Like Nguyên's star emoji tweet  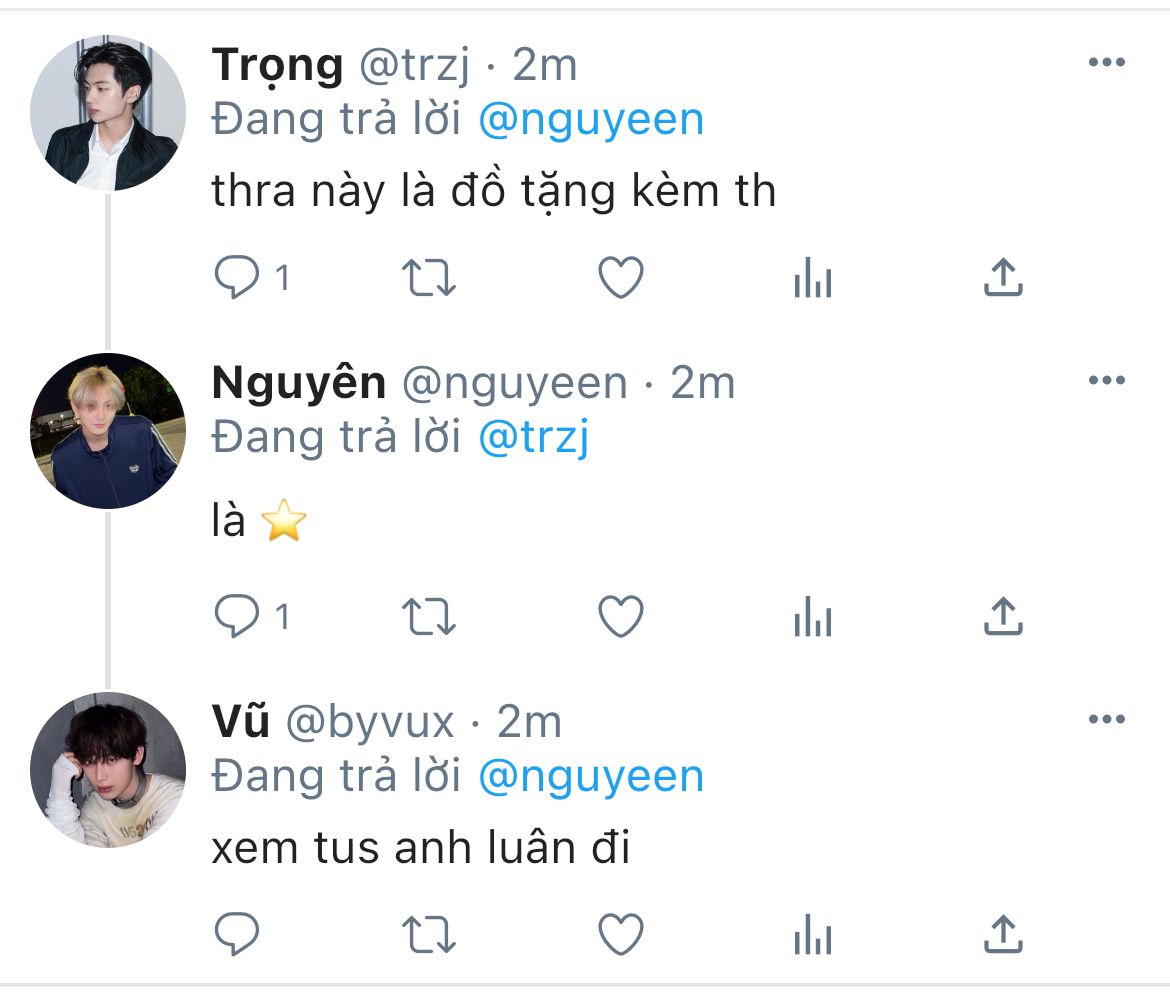pos(620,617)
